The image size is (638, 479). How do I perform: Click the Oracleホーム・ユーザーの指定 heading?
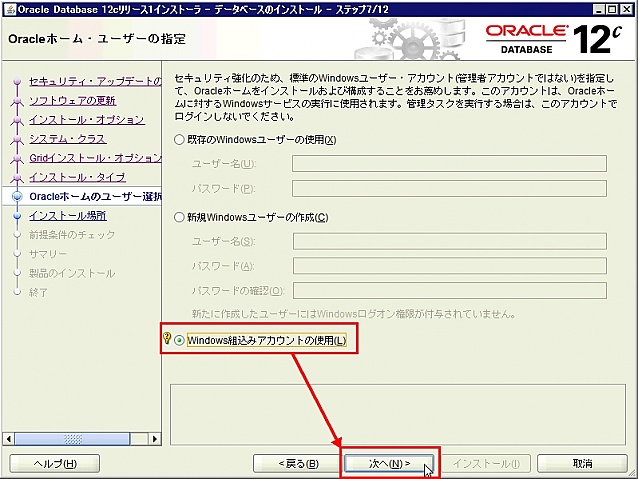coord(97,39)
